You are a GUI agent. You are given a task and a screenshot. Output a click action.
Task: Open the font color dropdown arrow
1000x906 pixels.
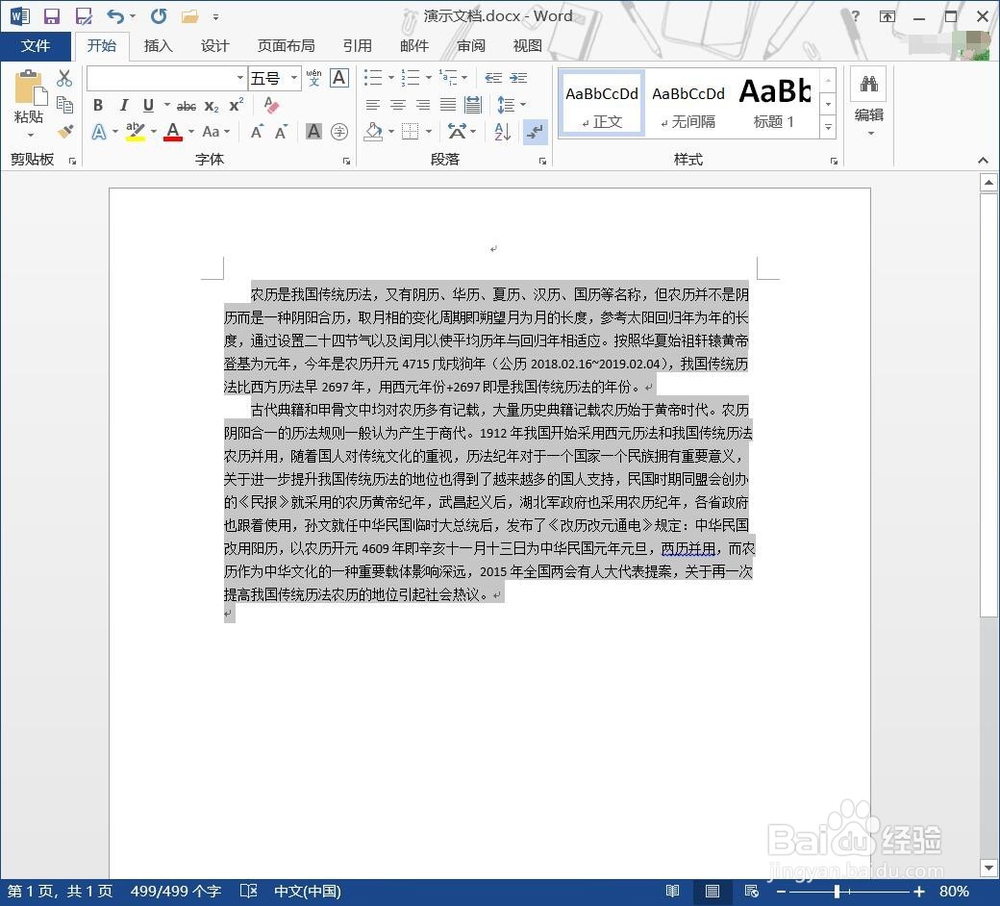(191, 132)
